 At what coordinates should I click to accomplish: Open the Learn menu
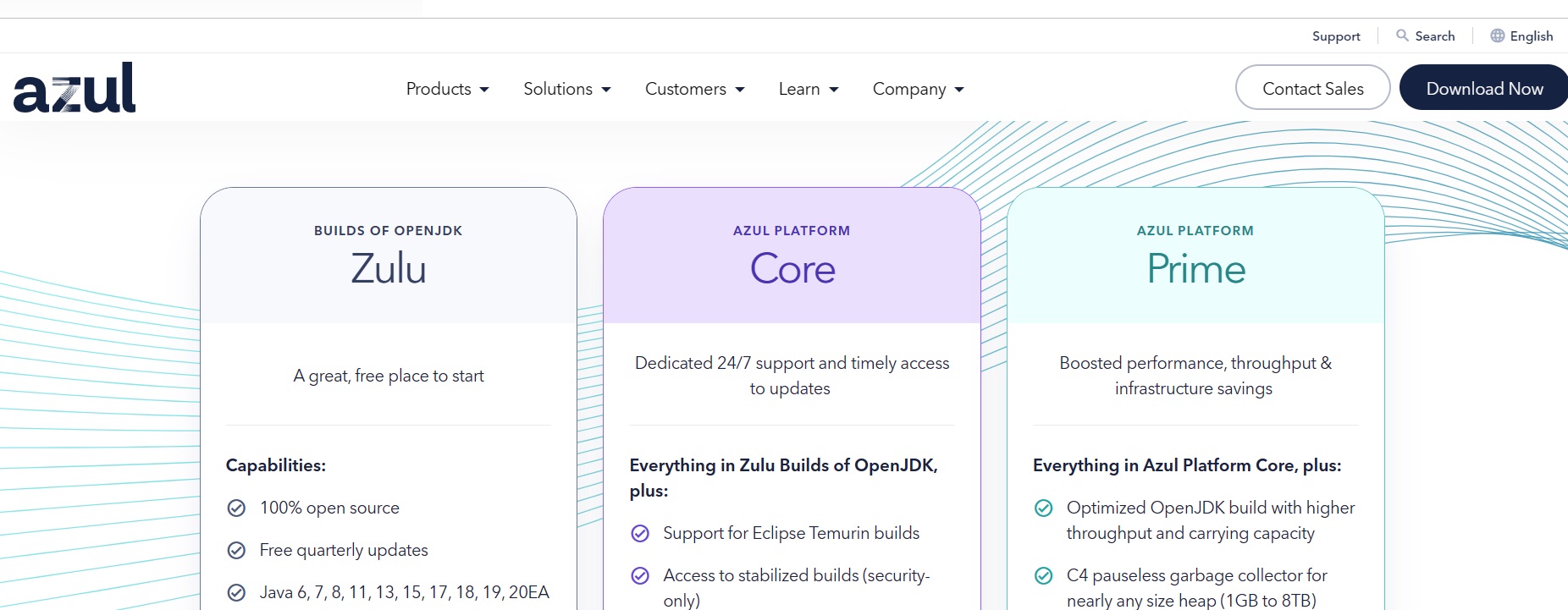(x=809, y=89)
